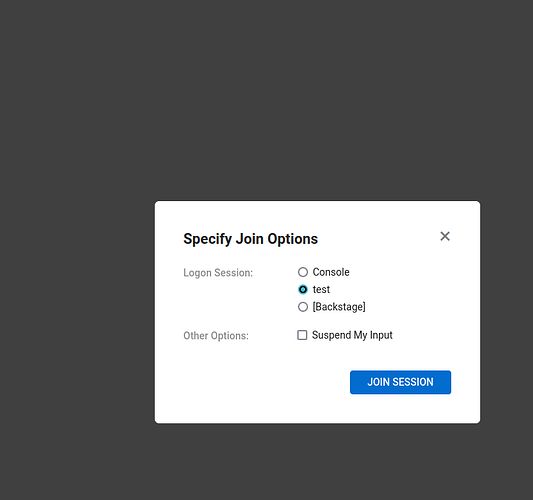Close the Specify Join Options dialog
This screenshot has height=500, width=533.
(445, 236)
